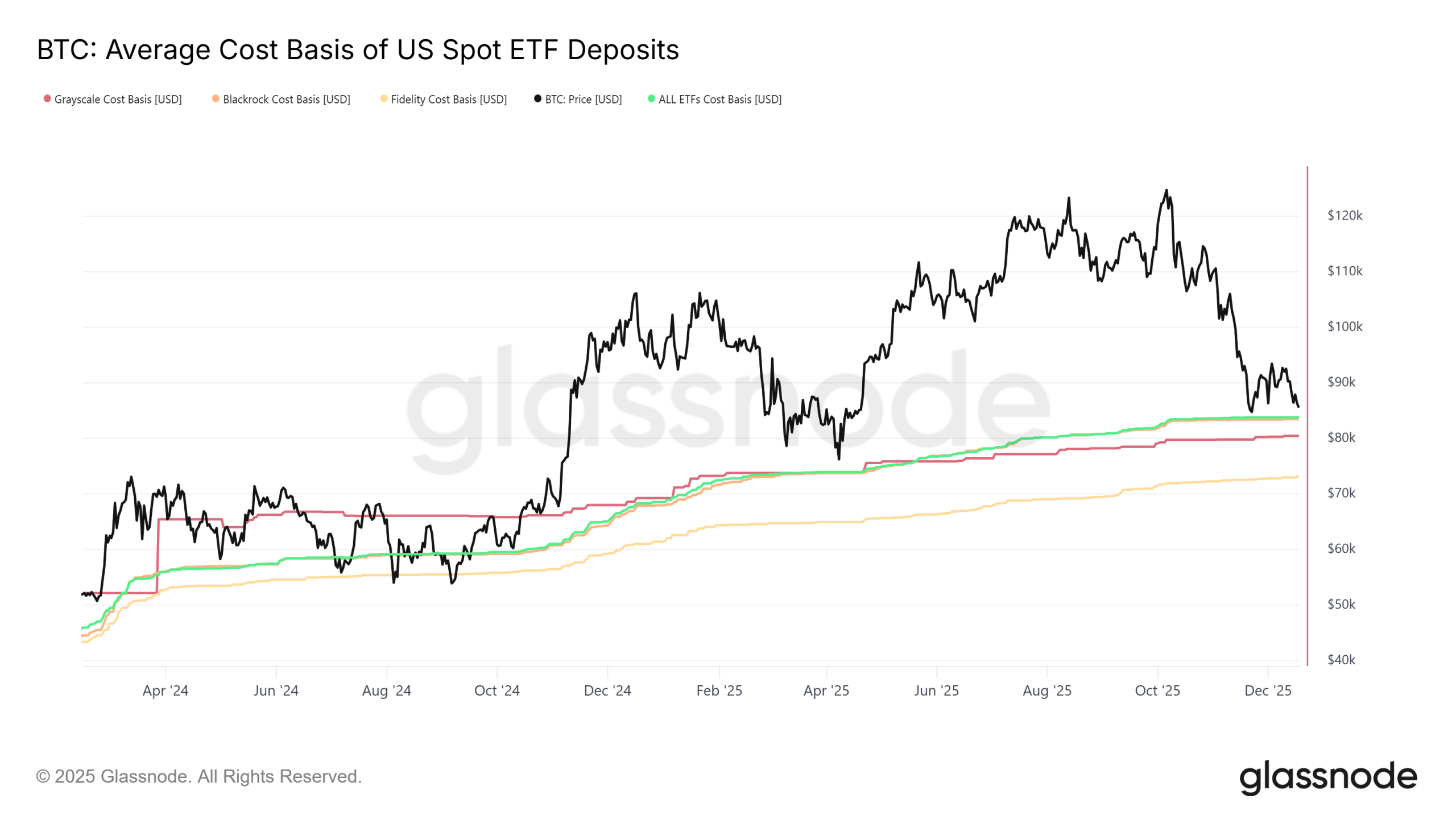Click the ALL ETFs green legend dot
Viewport: 1456px width, 819px height.
click(651, 99)
